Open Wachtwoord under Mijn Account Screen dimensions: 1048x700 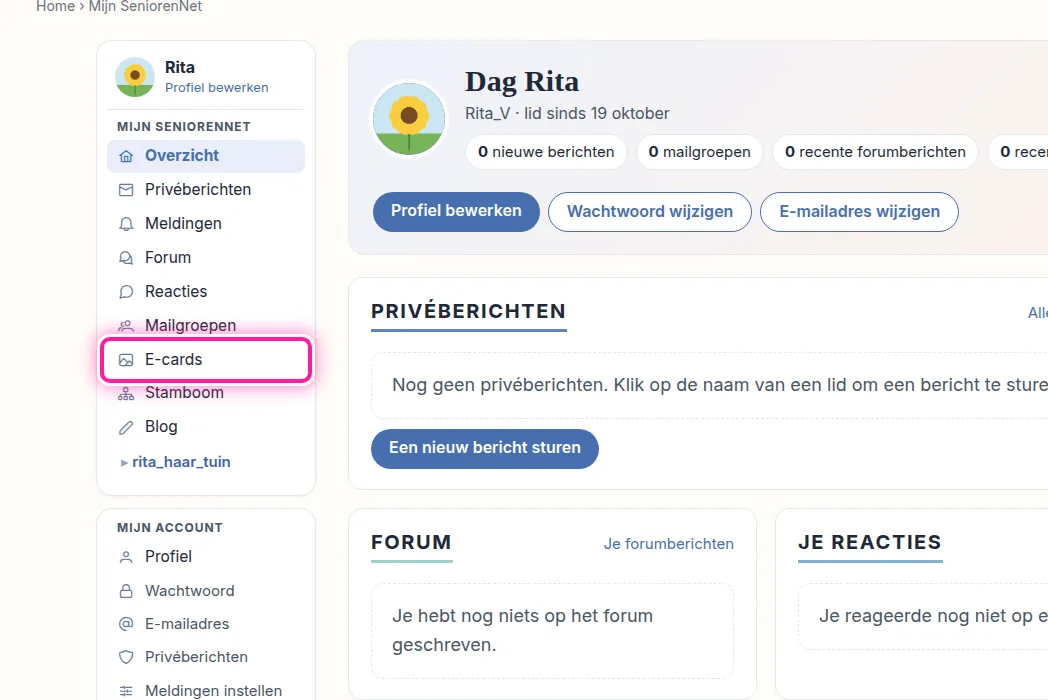coord(206,591)
